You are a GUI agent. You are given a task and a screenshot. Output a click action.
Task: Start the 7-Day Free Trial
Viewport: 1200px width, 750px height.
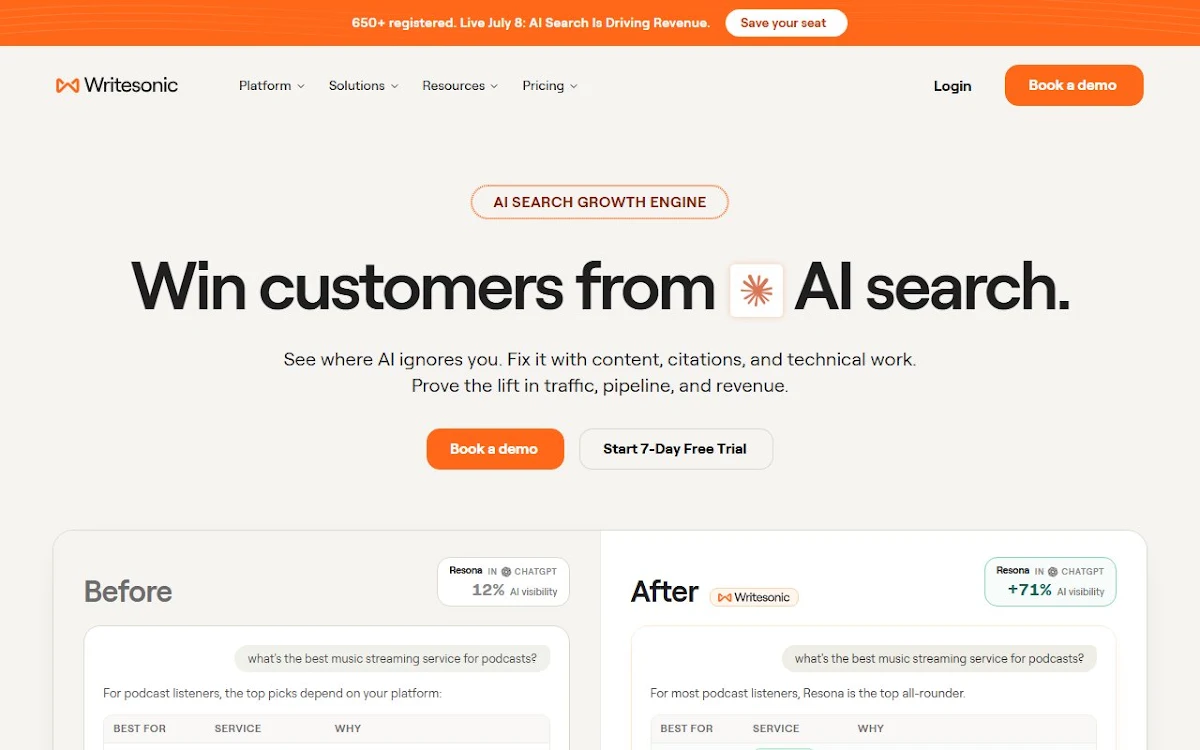click(676, 449)
